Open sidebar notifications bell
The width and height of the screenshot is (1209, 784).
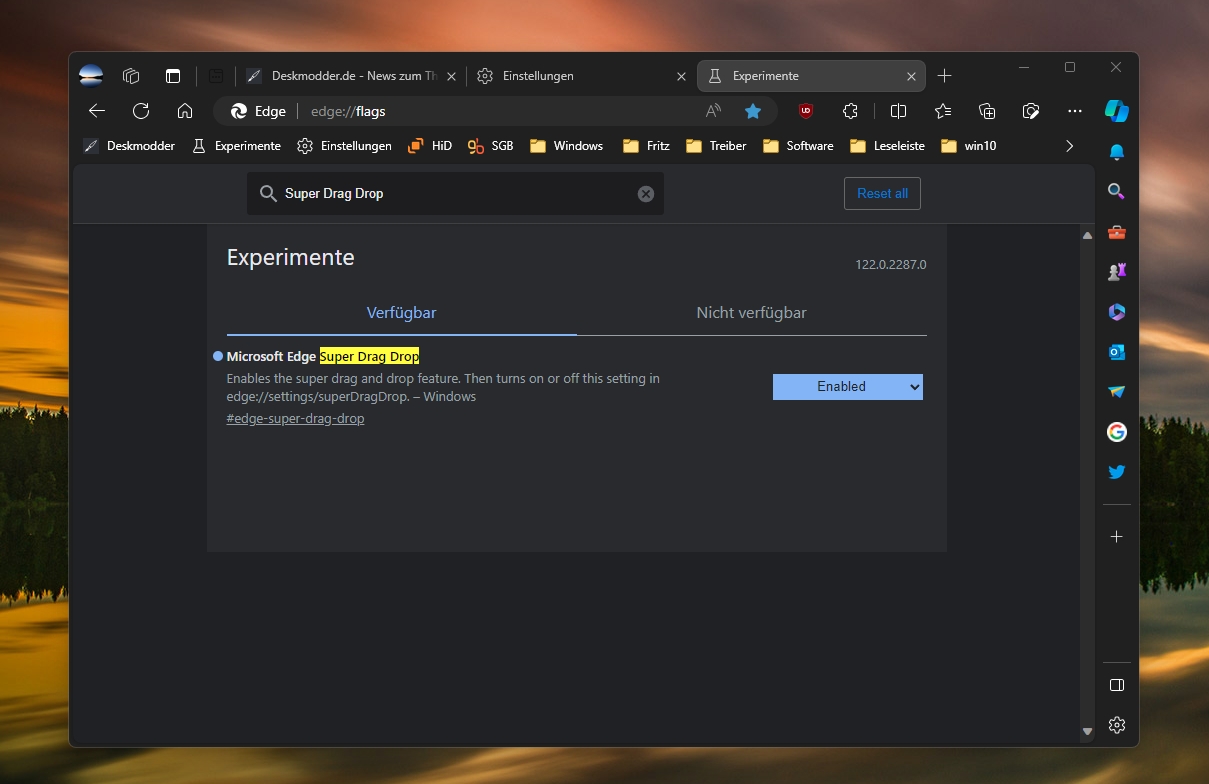coord(1117,152)
